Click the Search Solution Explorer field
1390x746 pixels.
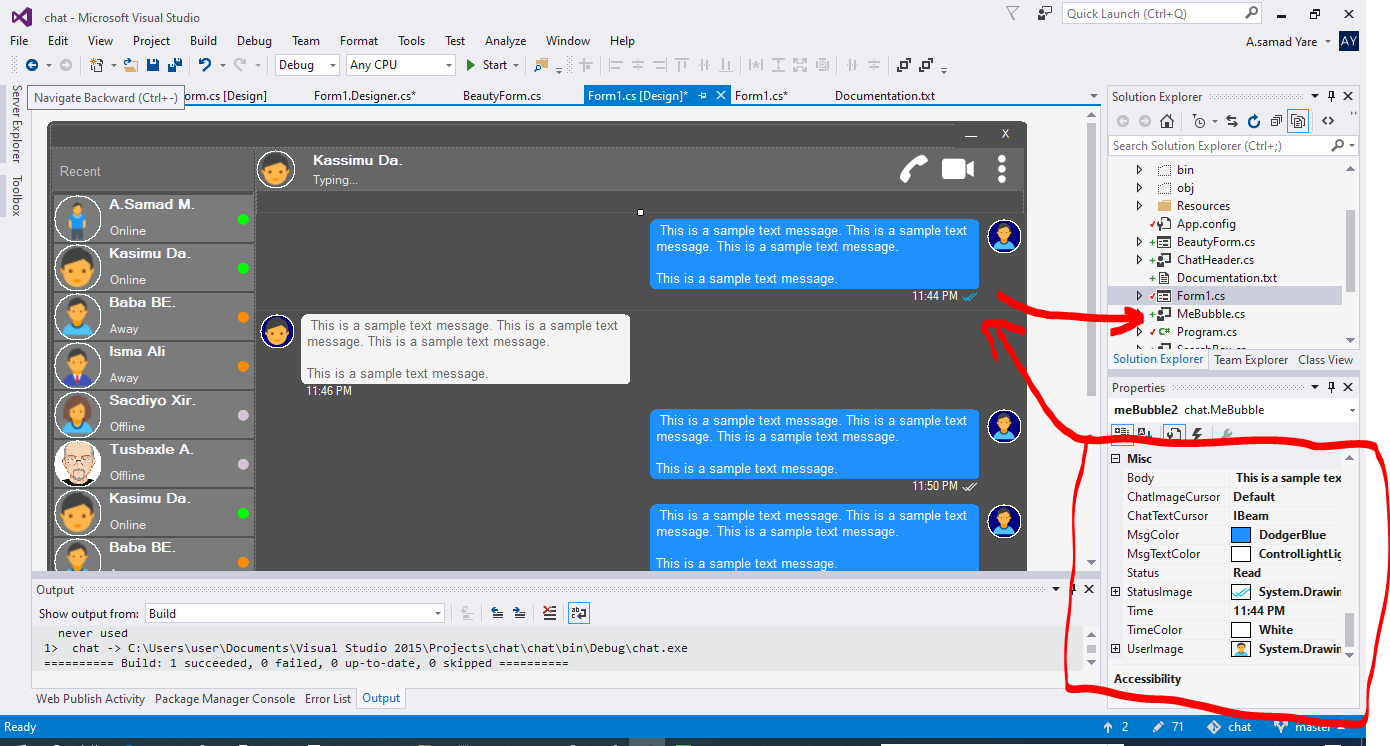point(1220,146)
